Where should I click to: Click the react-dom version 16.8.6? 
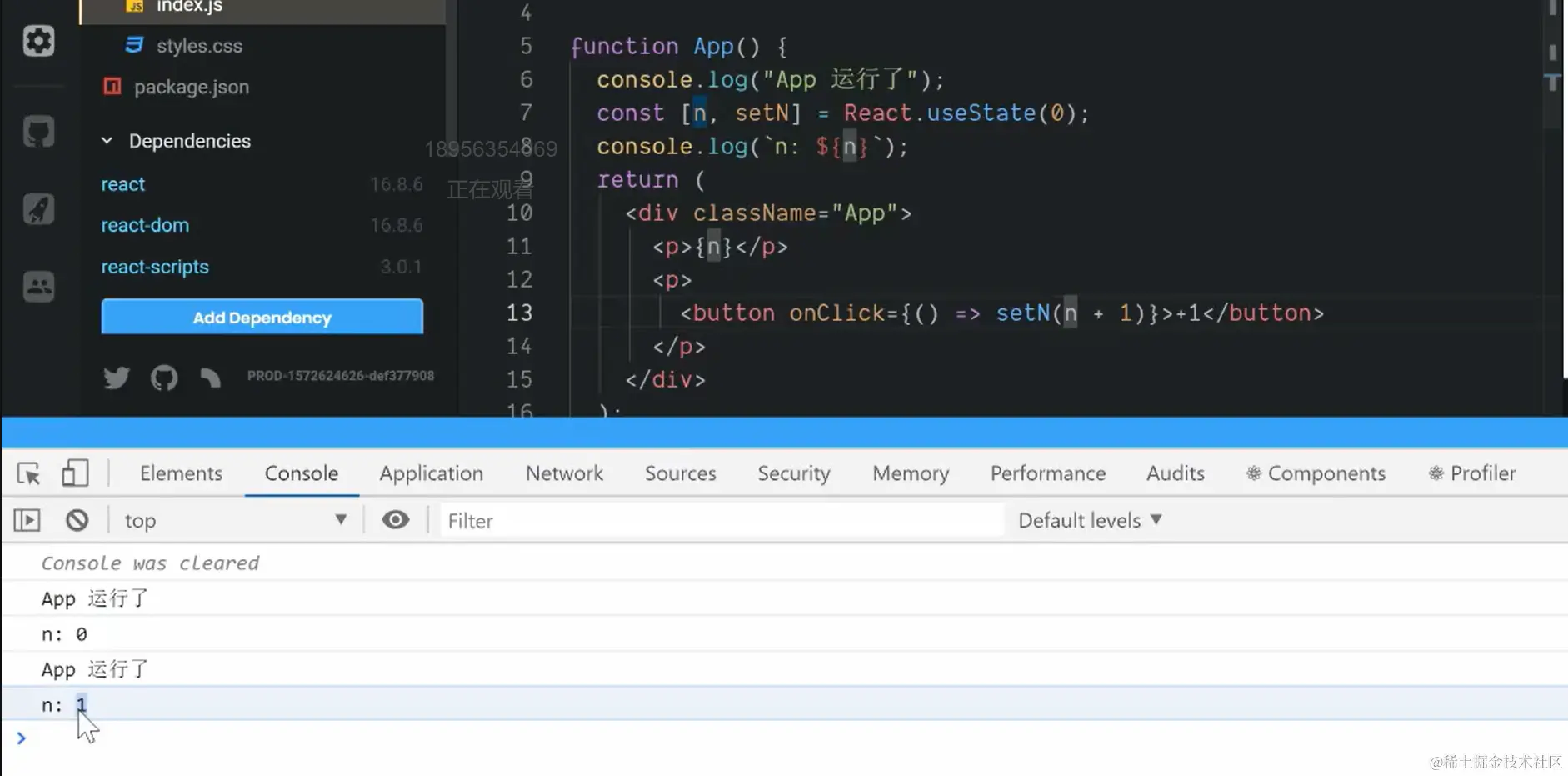click(397, 225)
